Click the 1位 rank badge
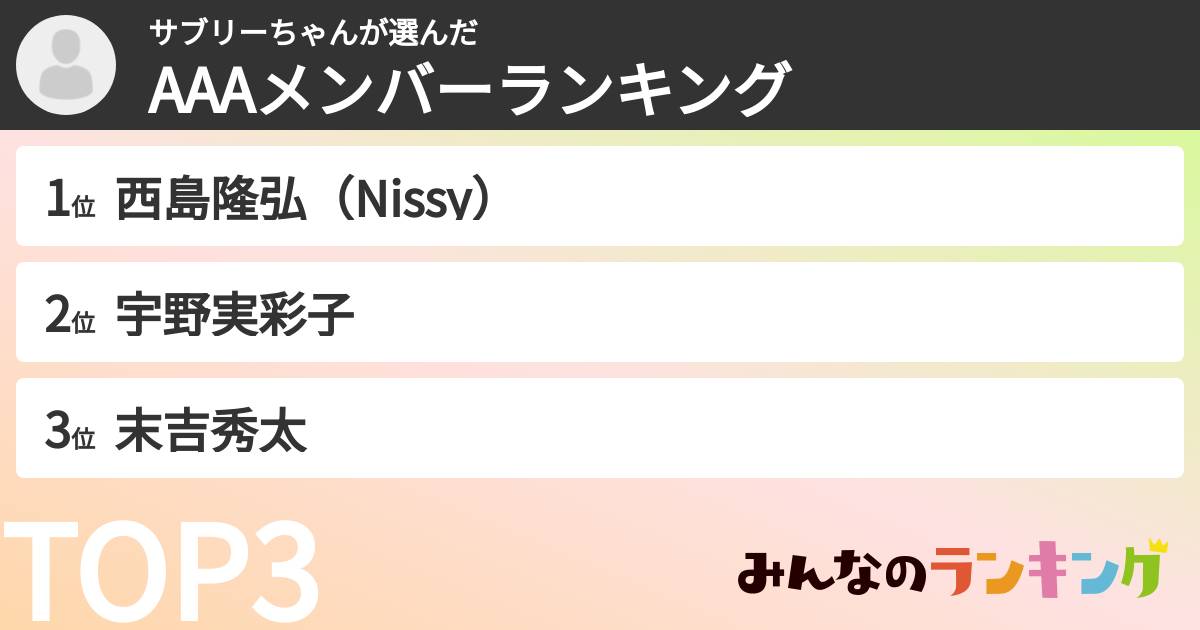Image resolution: width=1200 pixels, height=630 pixels. tap(70, 200)
